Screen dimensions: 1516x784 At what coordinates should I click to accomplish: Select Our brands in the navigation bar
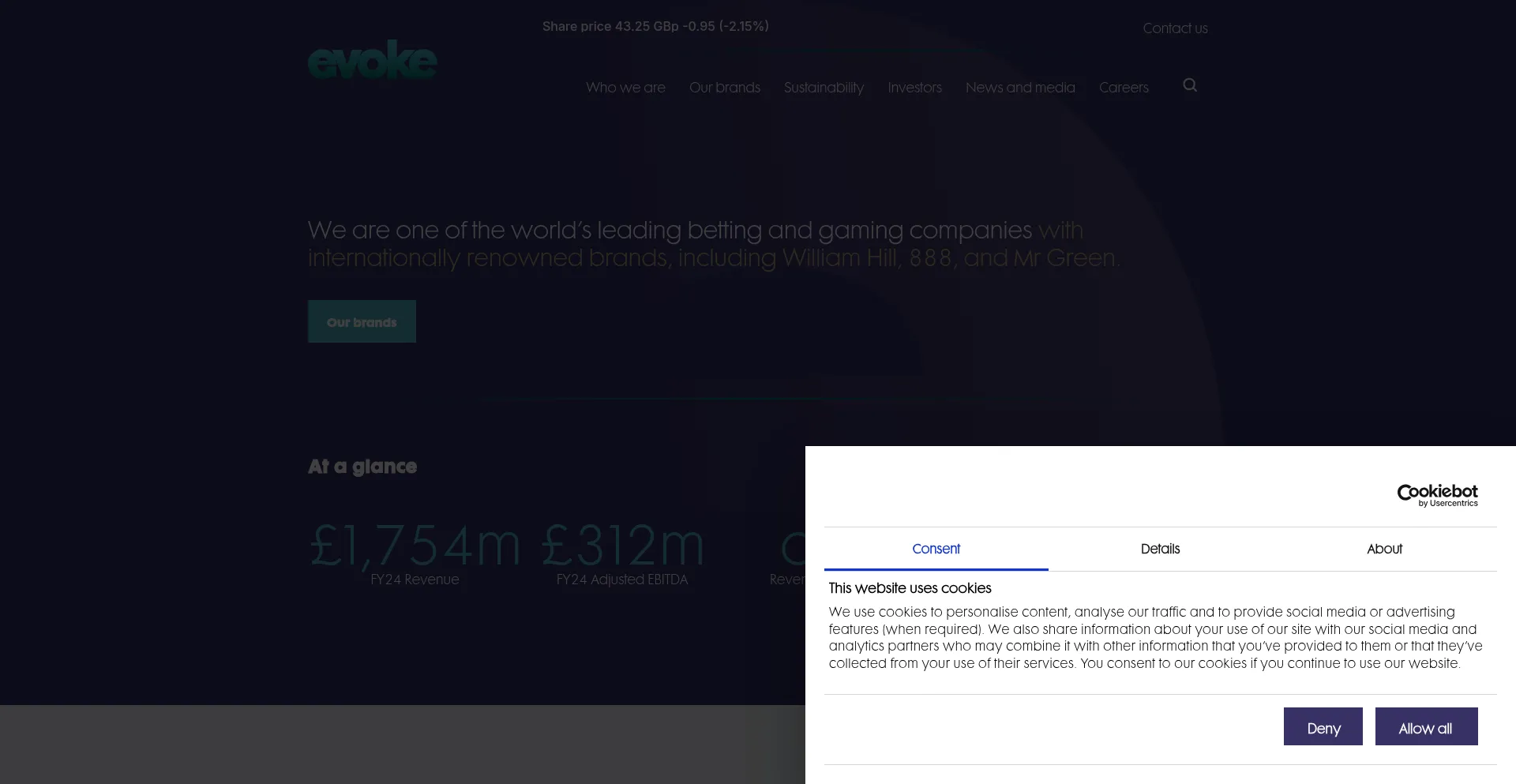724,88
